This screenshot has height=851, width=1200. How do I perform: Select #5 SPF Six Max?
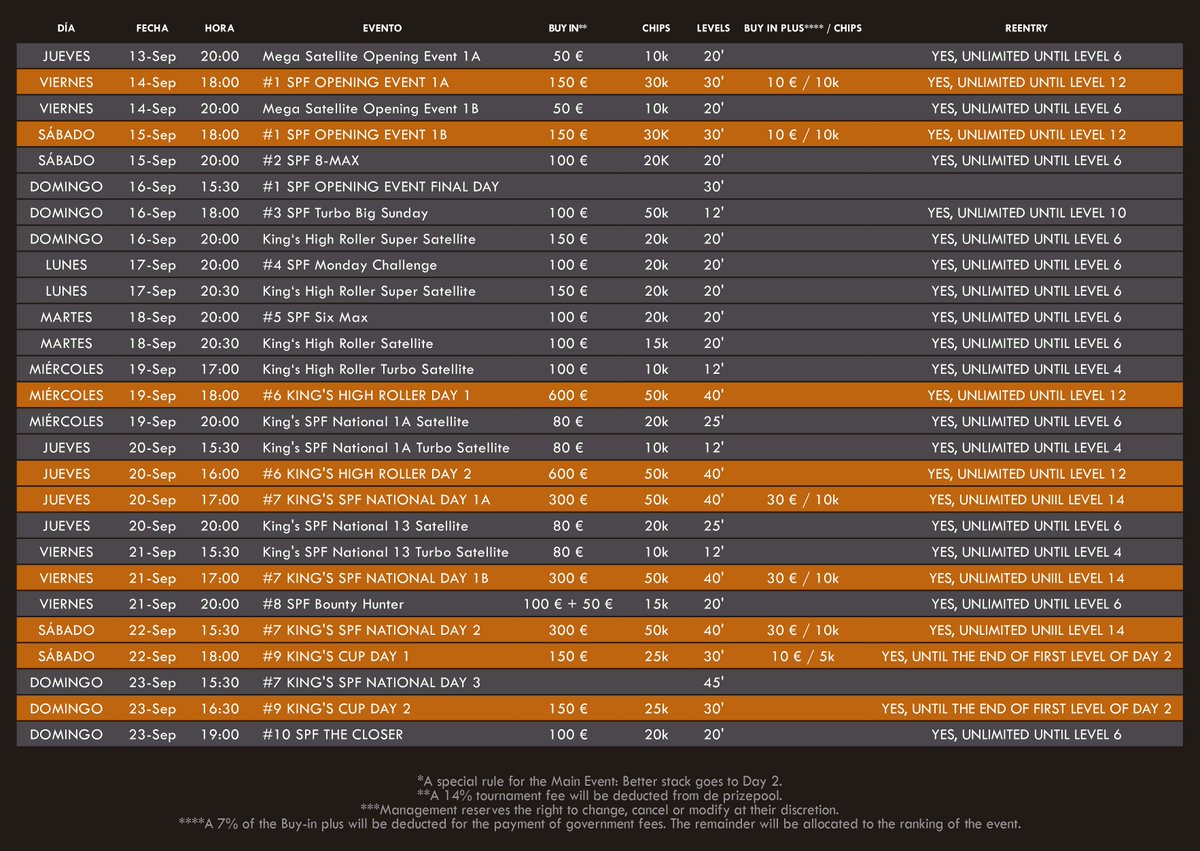pos(315,317)
